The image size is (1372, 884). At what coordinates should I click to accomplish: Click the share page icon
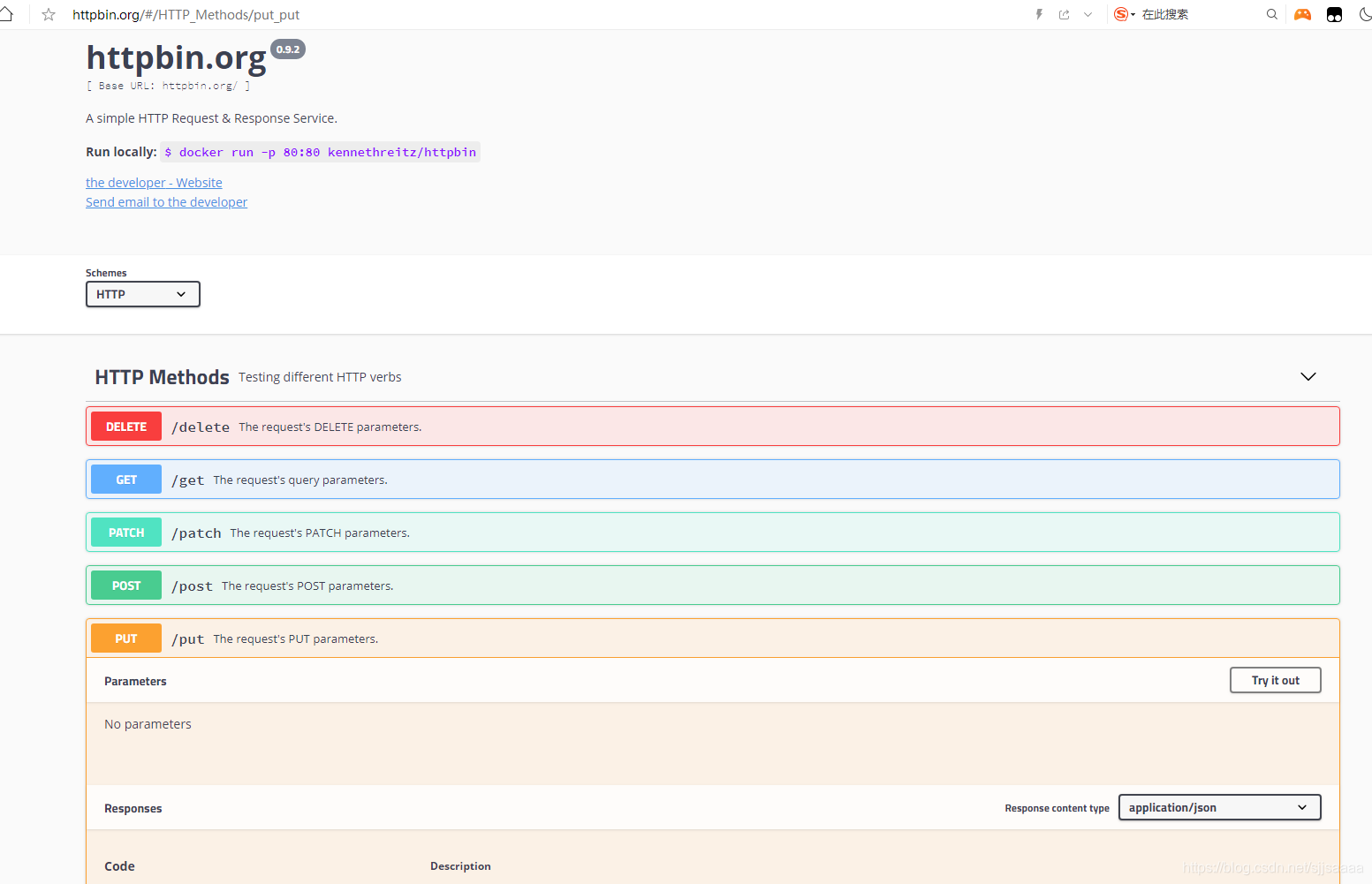click(1064, 14)
